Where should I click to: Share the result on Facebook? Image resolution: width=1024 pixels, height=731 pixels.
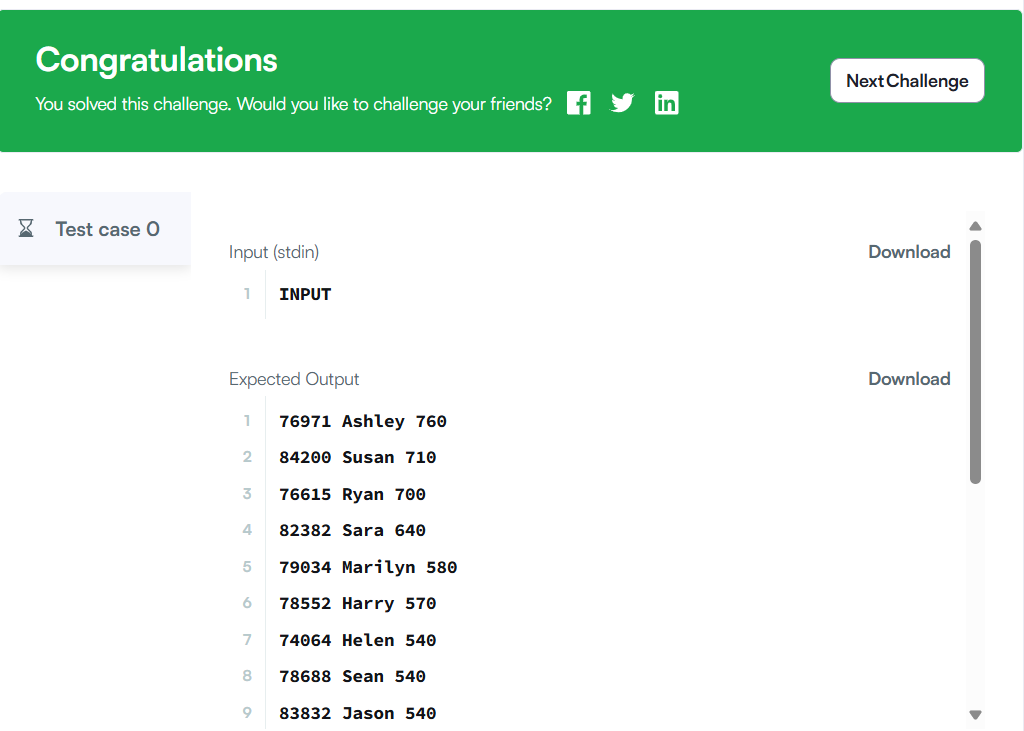579,103
